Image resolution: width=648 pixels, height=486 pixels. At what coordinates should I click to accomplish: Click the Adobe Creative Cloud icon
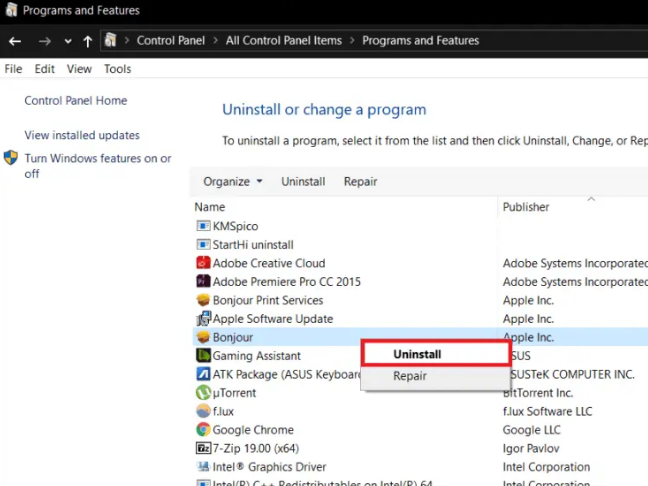point(203,262)
